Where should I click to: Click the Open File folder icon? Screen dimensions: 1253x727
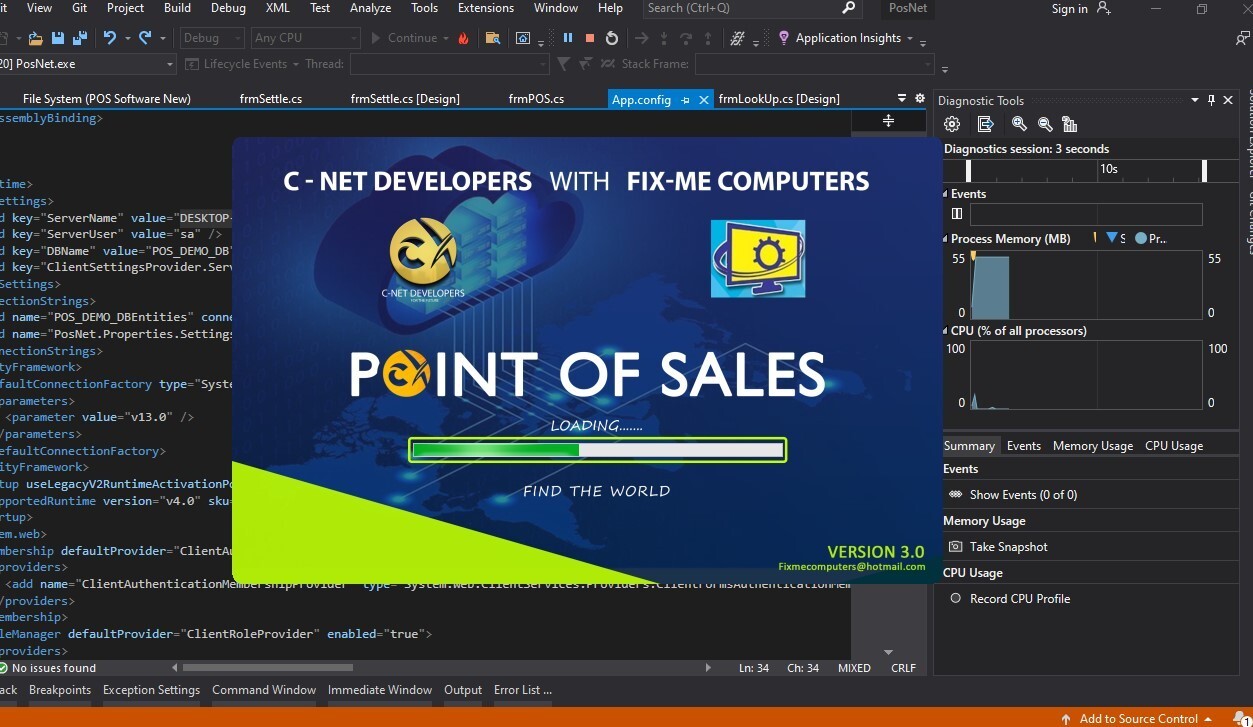(x=35, y=38)
